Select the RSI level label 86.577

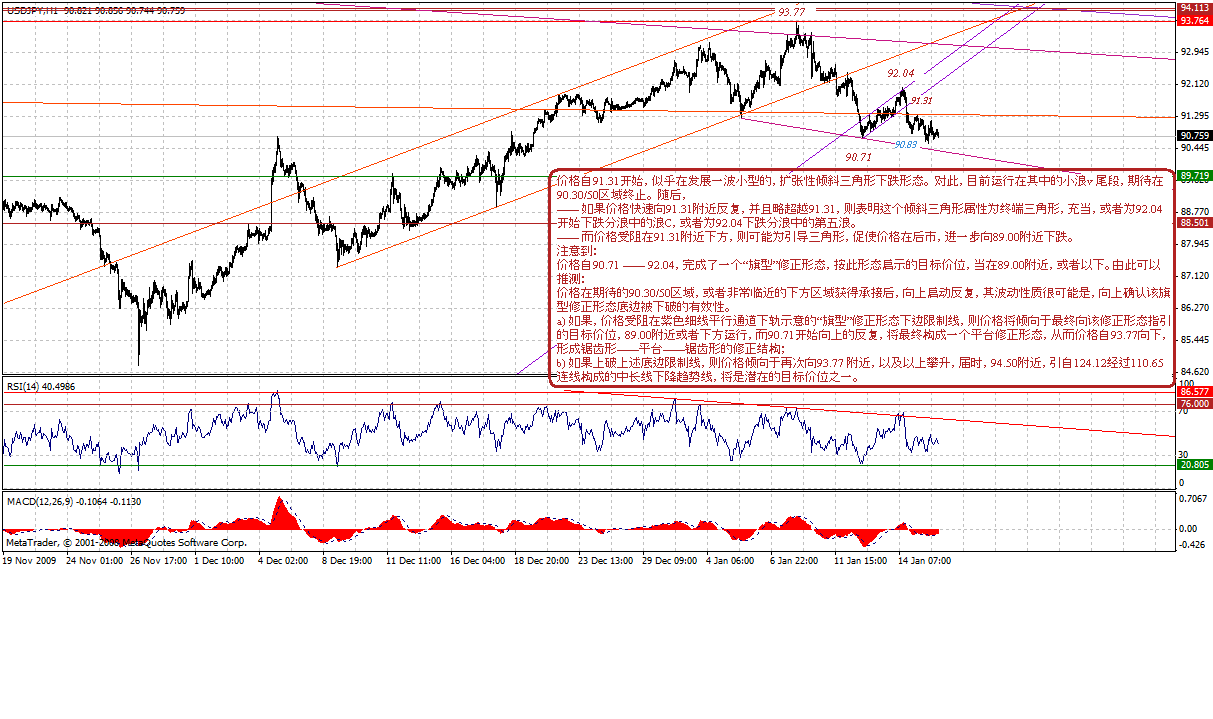pos(1195,392)
